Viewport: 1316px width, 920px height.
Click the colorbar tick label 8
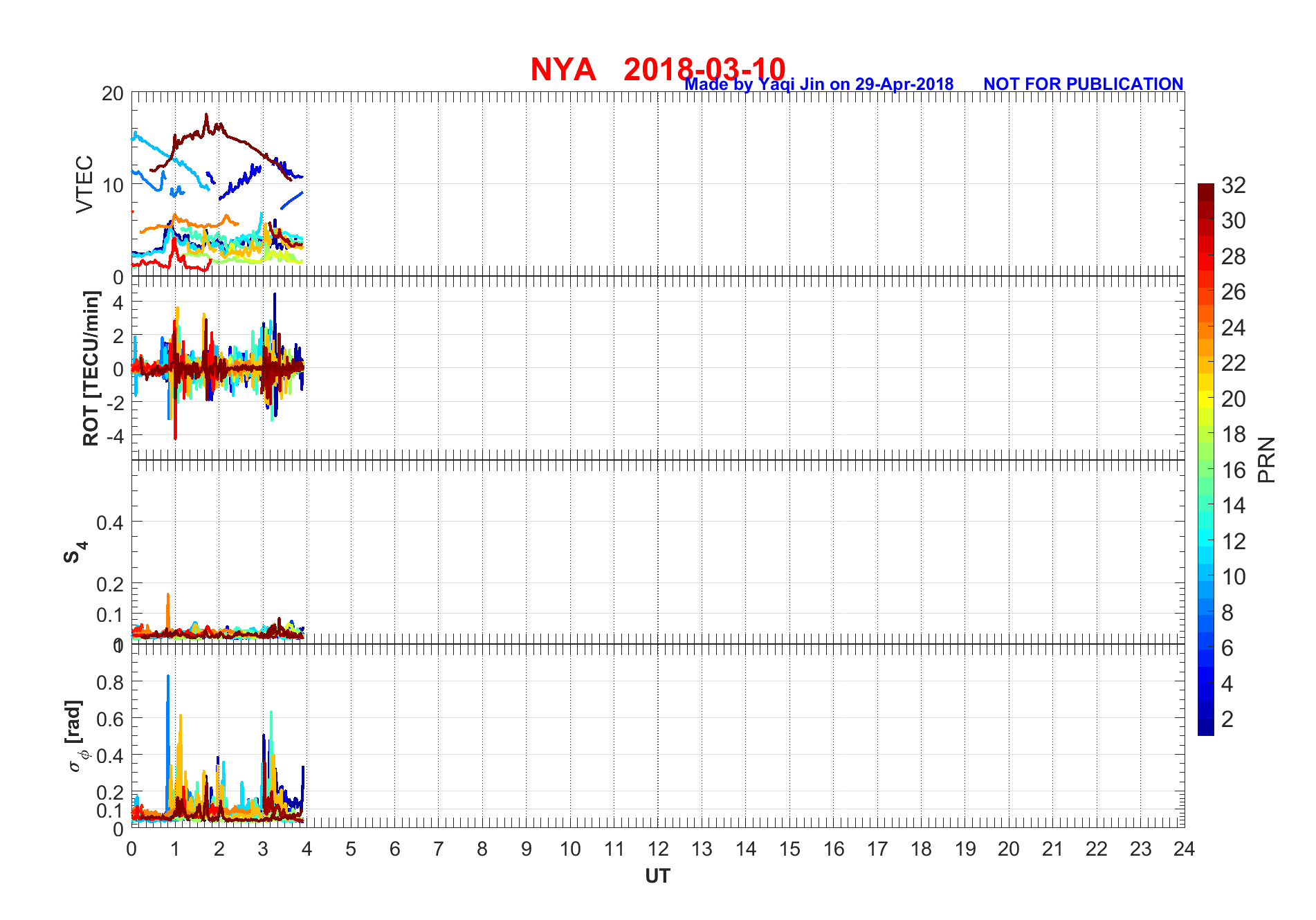pos(1227,612)
